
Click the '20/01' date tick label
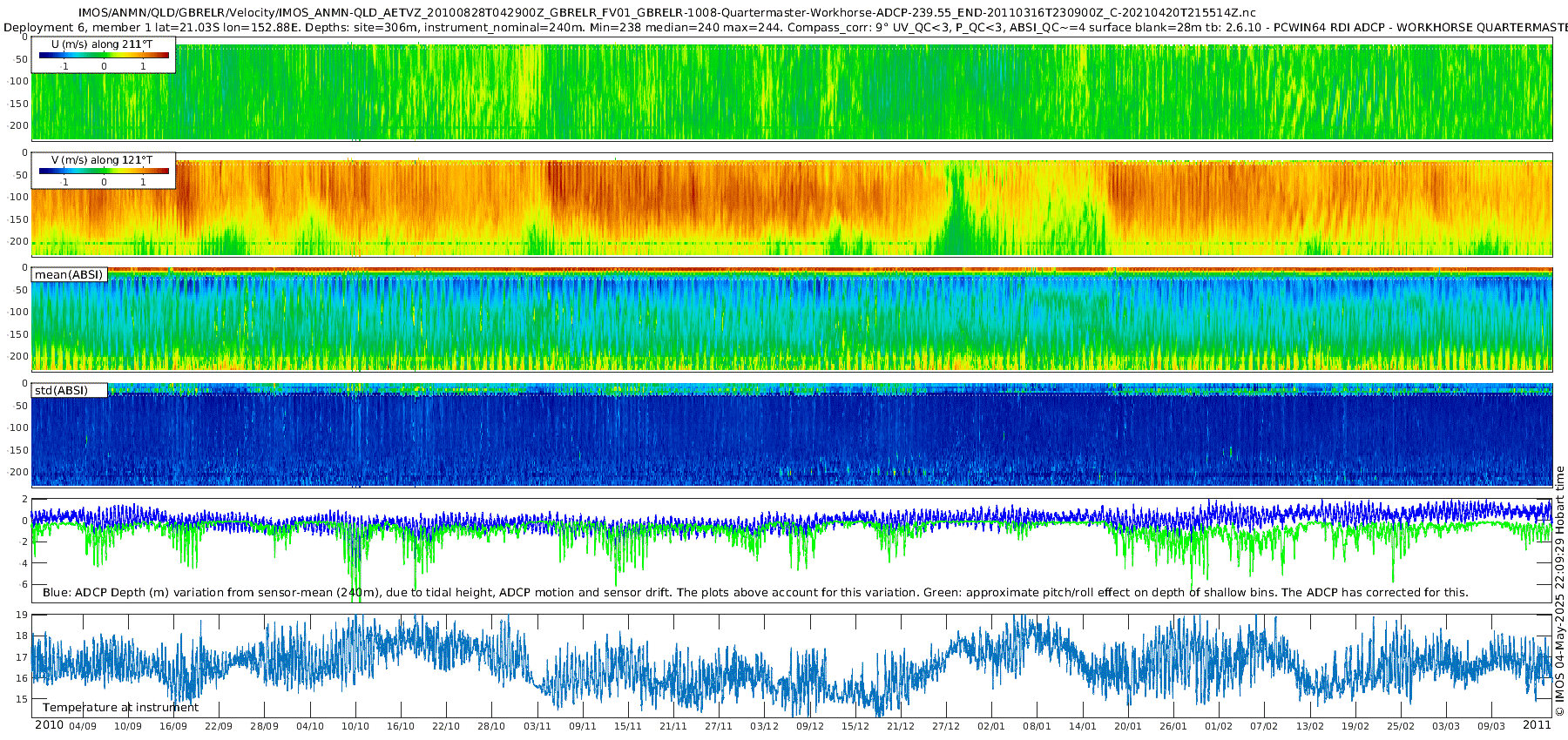(1128, 726)
